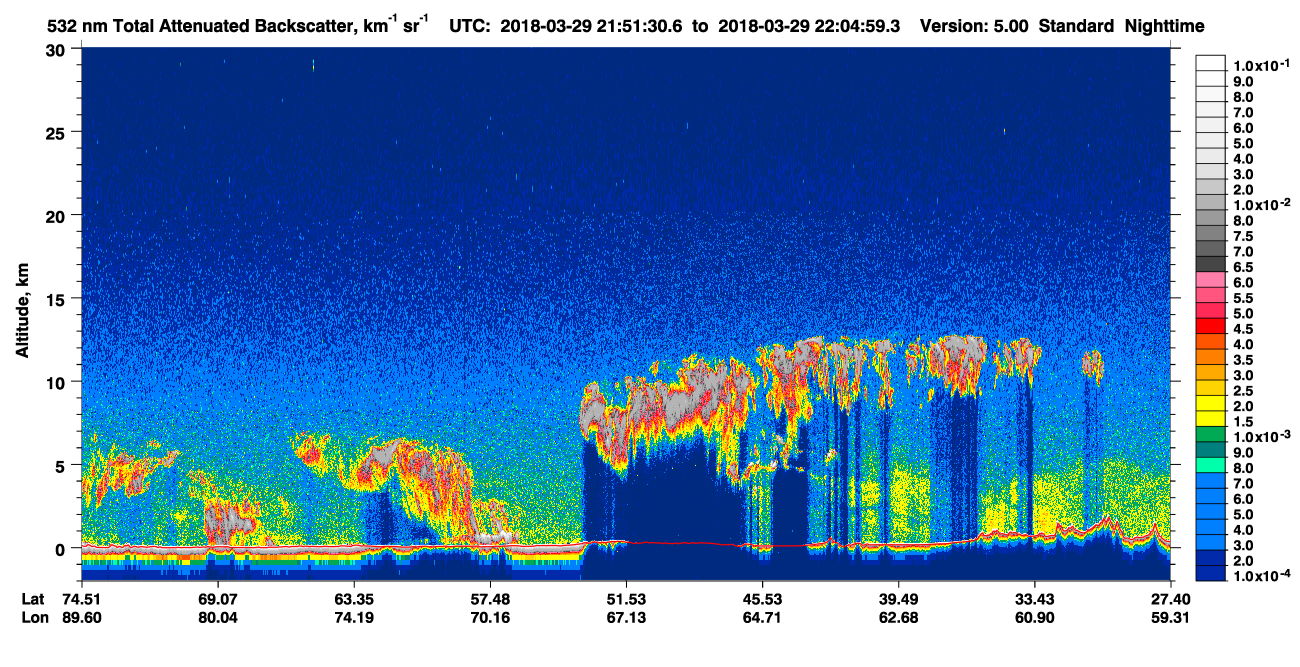This screenshot has height=667, width=1300.
Task: Click longitude value '62.68'
Action: coord(897,617)
